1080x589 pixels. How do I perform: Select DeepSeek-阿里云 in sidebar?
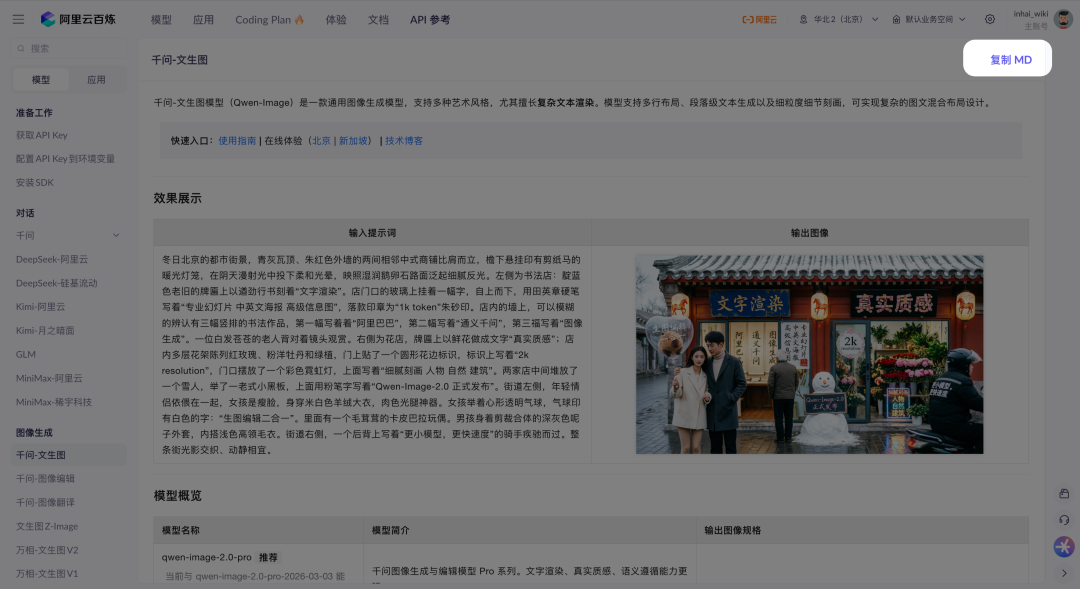point(52,260)
